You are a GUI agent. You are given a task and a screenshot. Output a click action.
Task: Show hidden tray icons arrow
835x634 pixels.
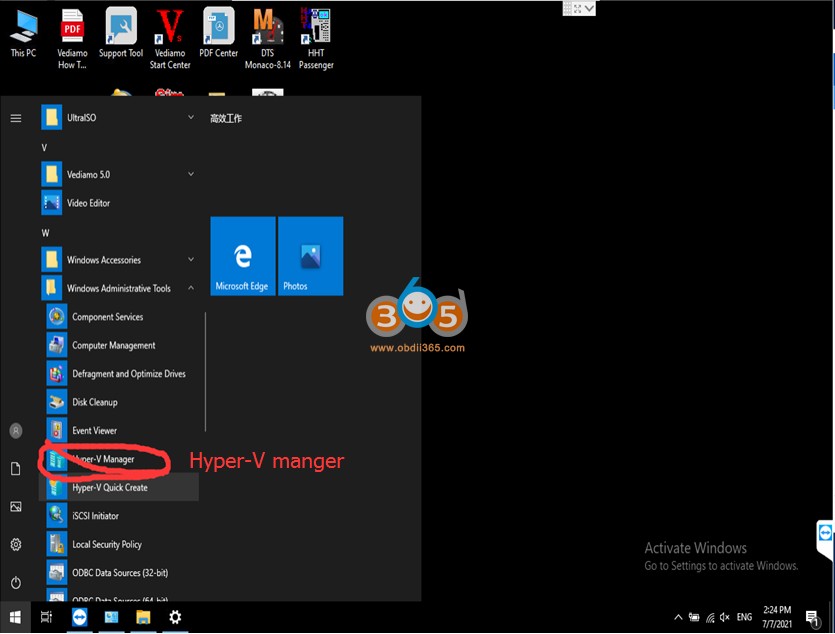coord(678,617)
